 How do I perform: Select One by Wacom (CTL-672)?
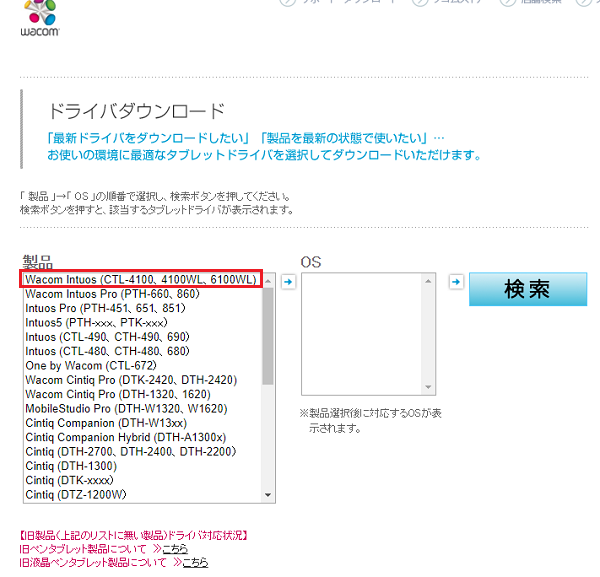pyautogui.click(x=143, y=365)
